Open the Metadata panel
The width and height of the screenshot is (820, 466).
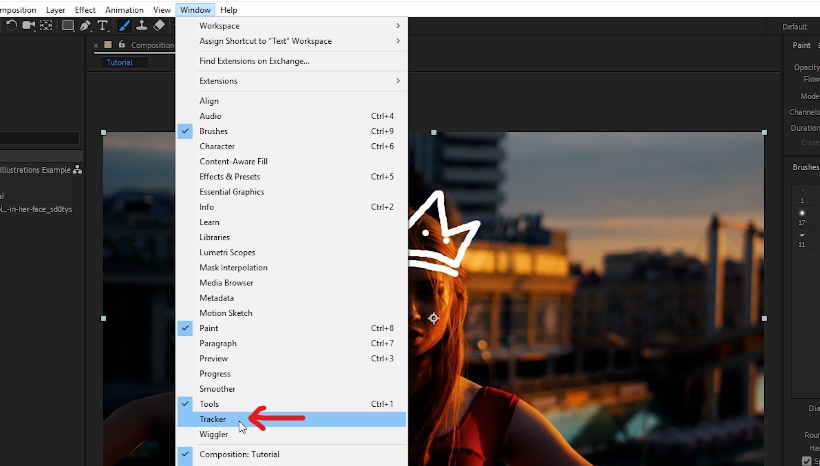click(292, 298)
